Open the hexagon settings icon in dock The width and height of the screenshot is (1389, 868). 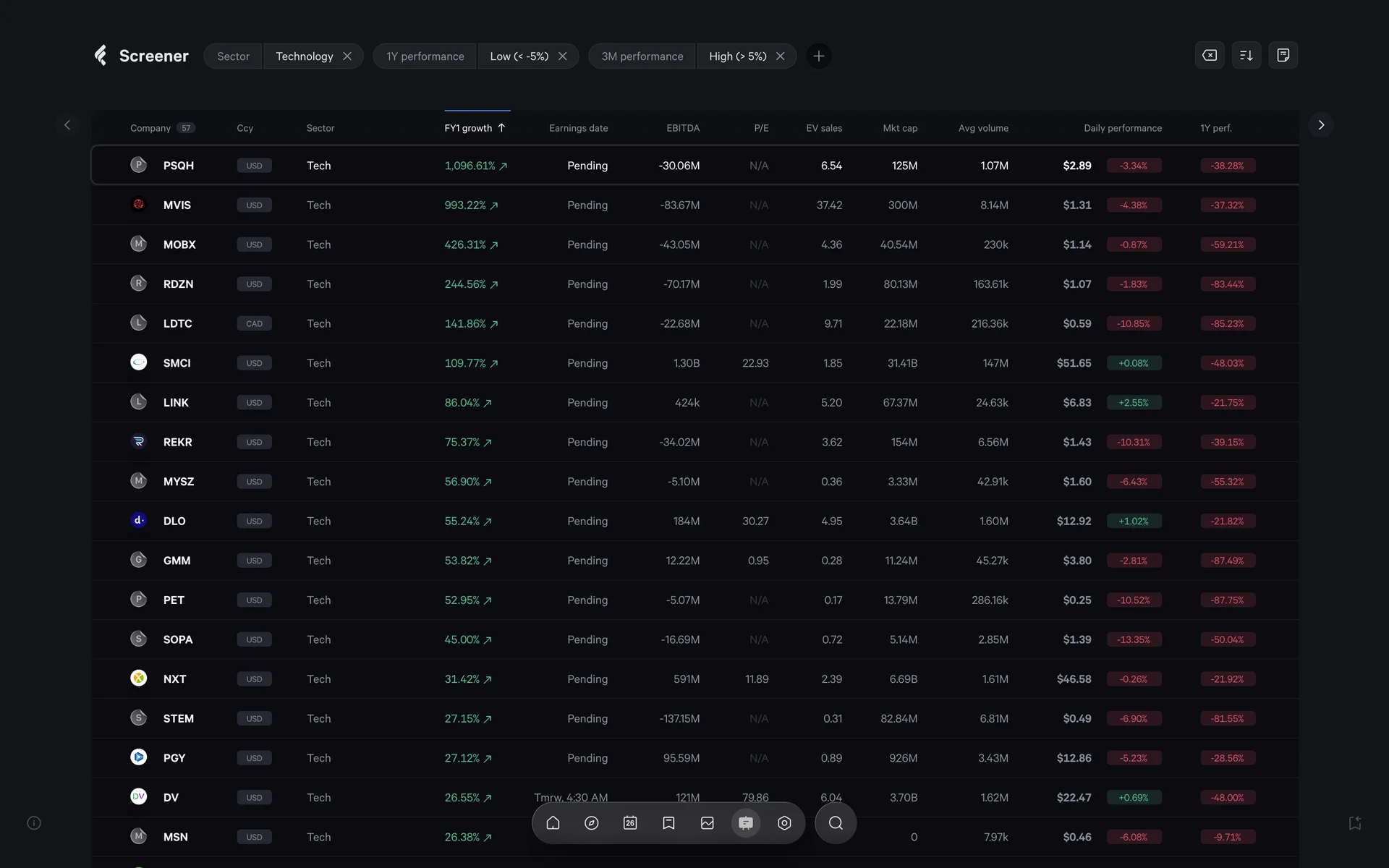784,823
